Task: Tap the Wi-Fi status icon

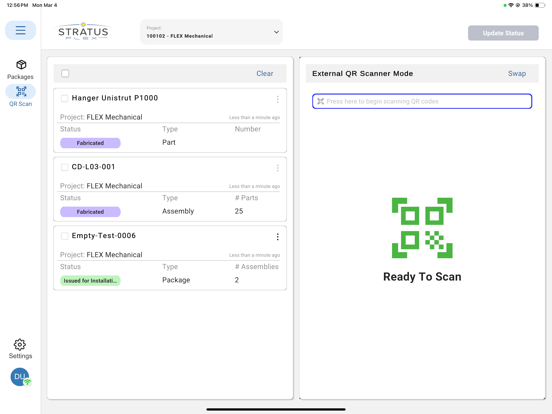Action: click(x=511, y=5)
